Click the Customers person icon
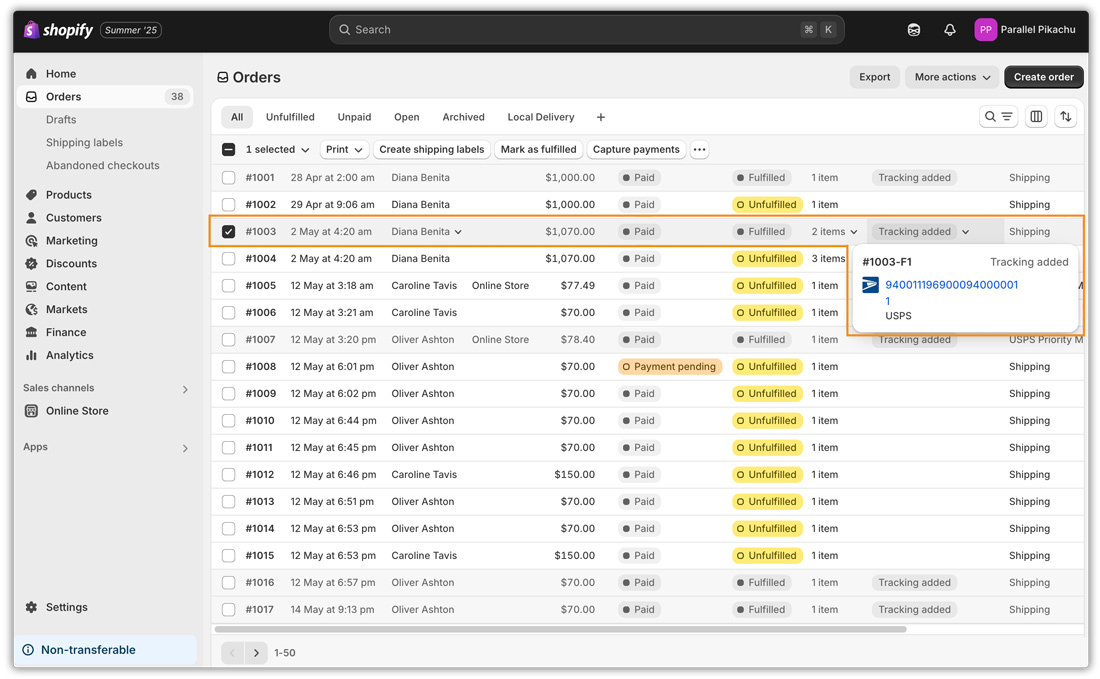This screenshot has width=1100, height=679. coord(31,217)
